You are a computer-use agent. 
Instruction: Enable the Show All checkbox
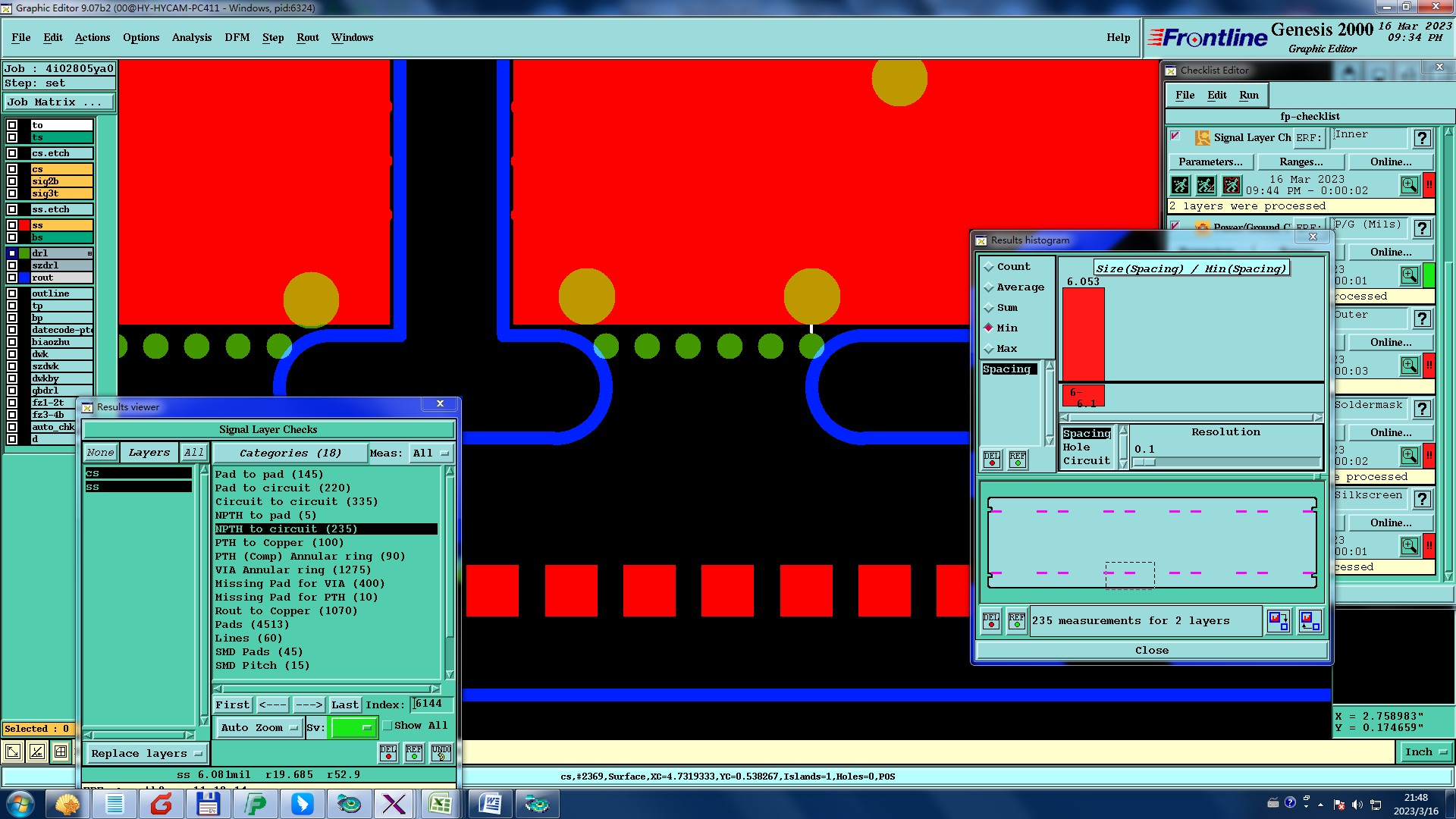(x=388, y=726)
